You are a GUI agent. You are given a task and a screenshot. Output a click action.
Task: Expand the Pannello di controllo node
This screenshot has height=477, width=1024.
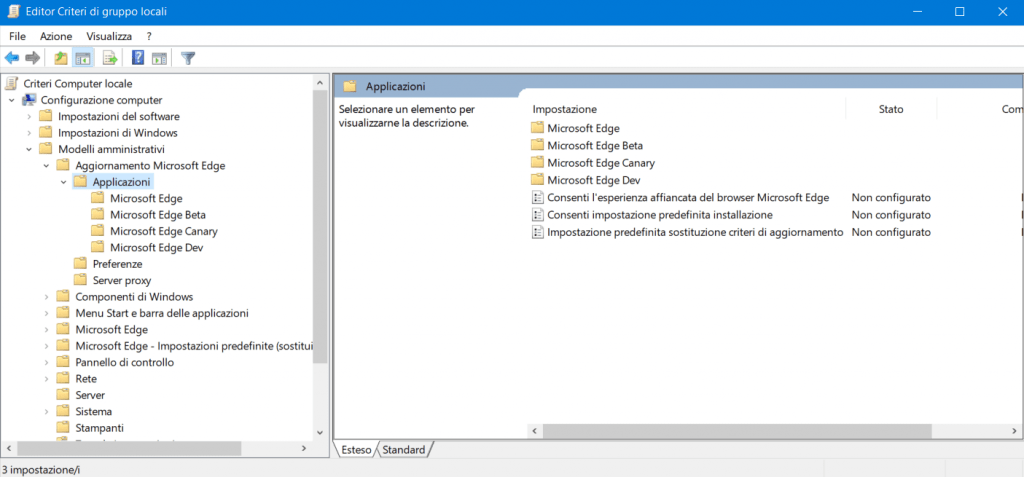pyautogui.click(x=46, y=362)
